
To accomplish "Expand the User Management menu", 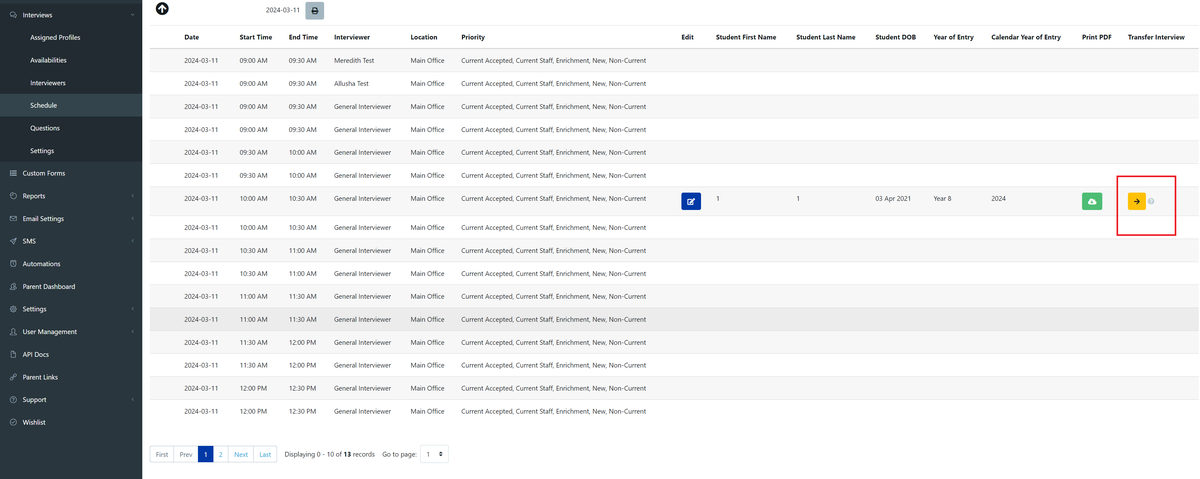I will pyautogui.click(x=132, y=332).
